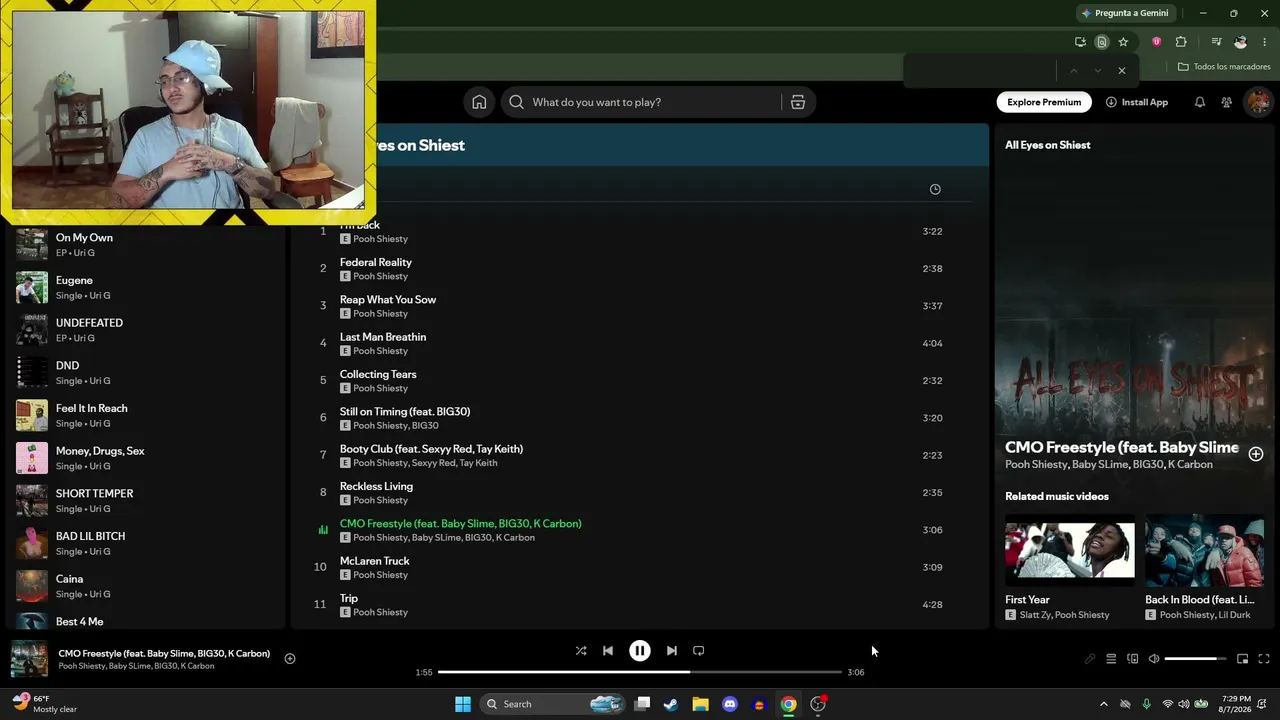Screen dimensions: 1280x720
Task: Open the Spotify profile avatar menu
Action: pyautogui.click(x=1258, y=102)
